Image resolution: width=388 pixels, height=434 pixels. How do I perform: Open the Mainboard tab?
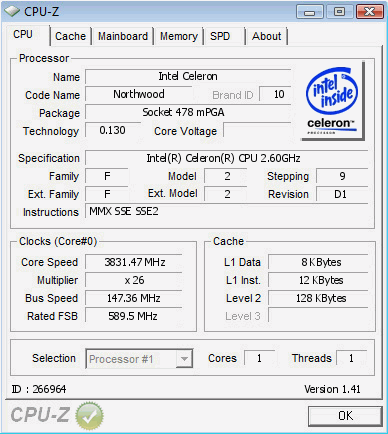click(123, 36)
